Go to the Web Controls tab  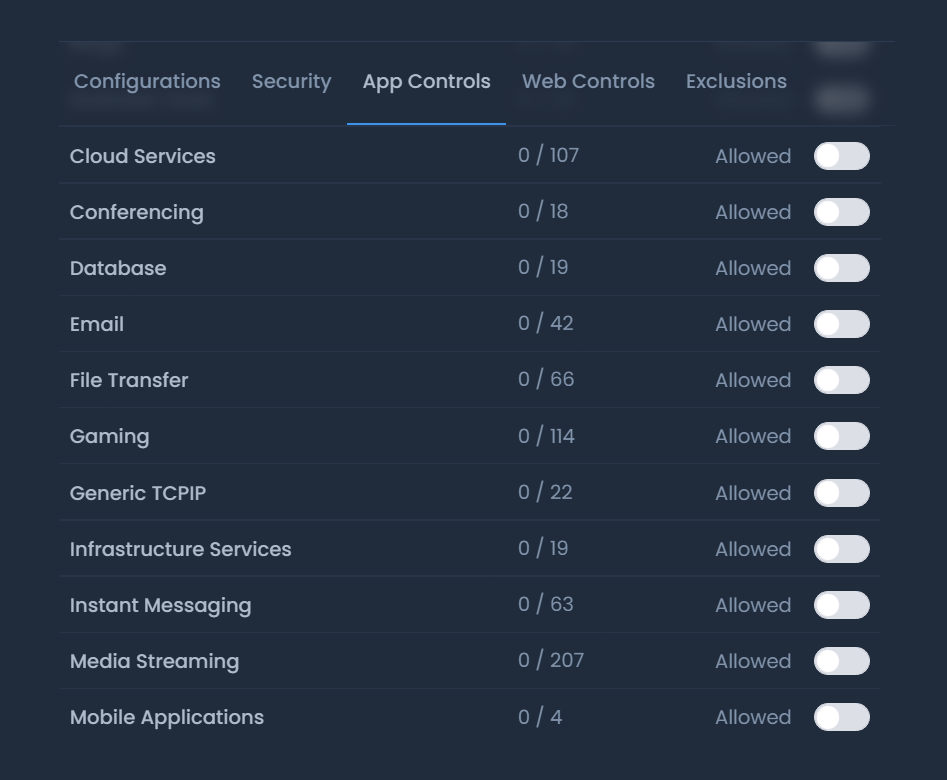tap(588, 81)
